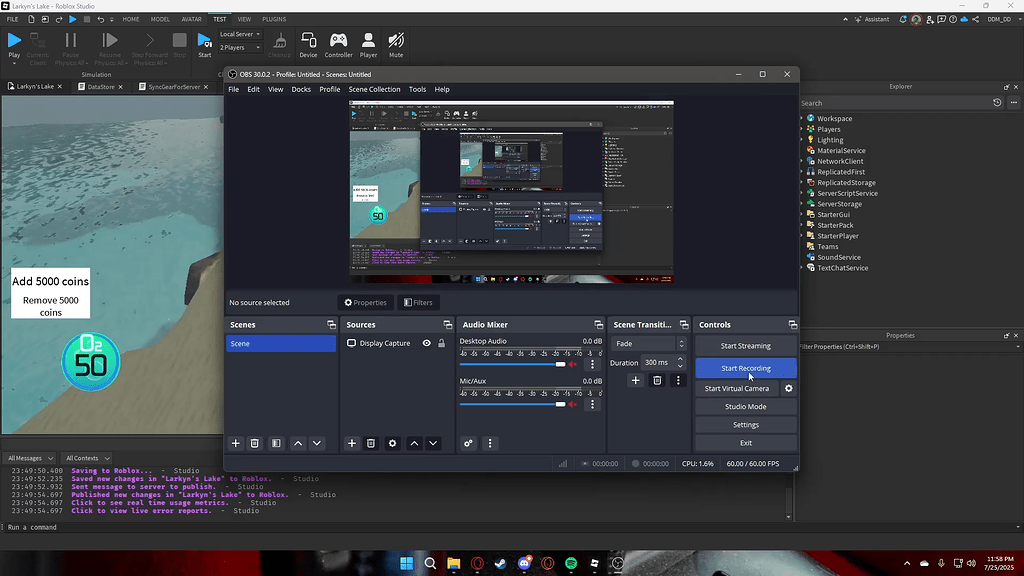The height and width of the screenshot is (576, 1024).
Task: Click Start Recording in OBS
Action: point(746,368)
